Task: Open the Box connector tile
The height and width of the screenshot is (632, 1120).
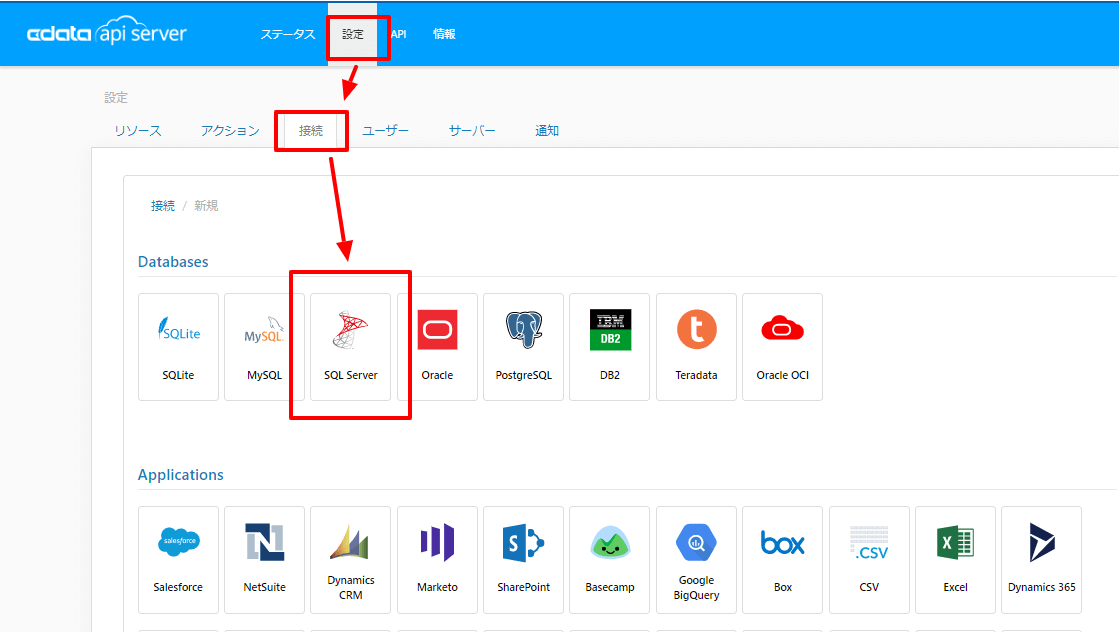Action: [783, 560]
